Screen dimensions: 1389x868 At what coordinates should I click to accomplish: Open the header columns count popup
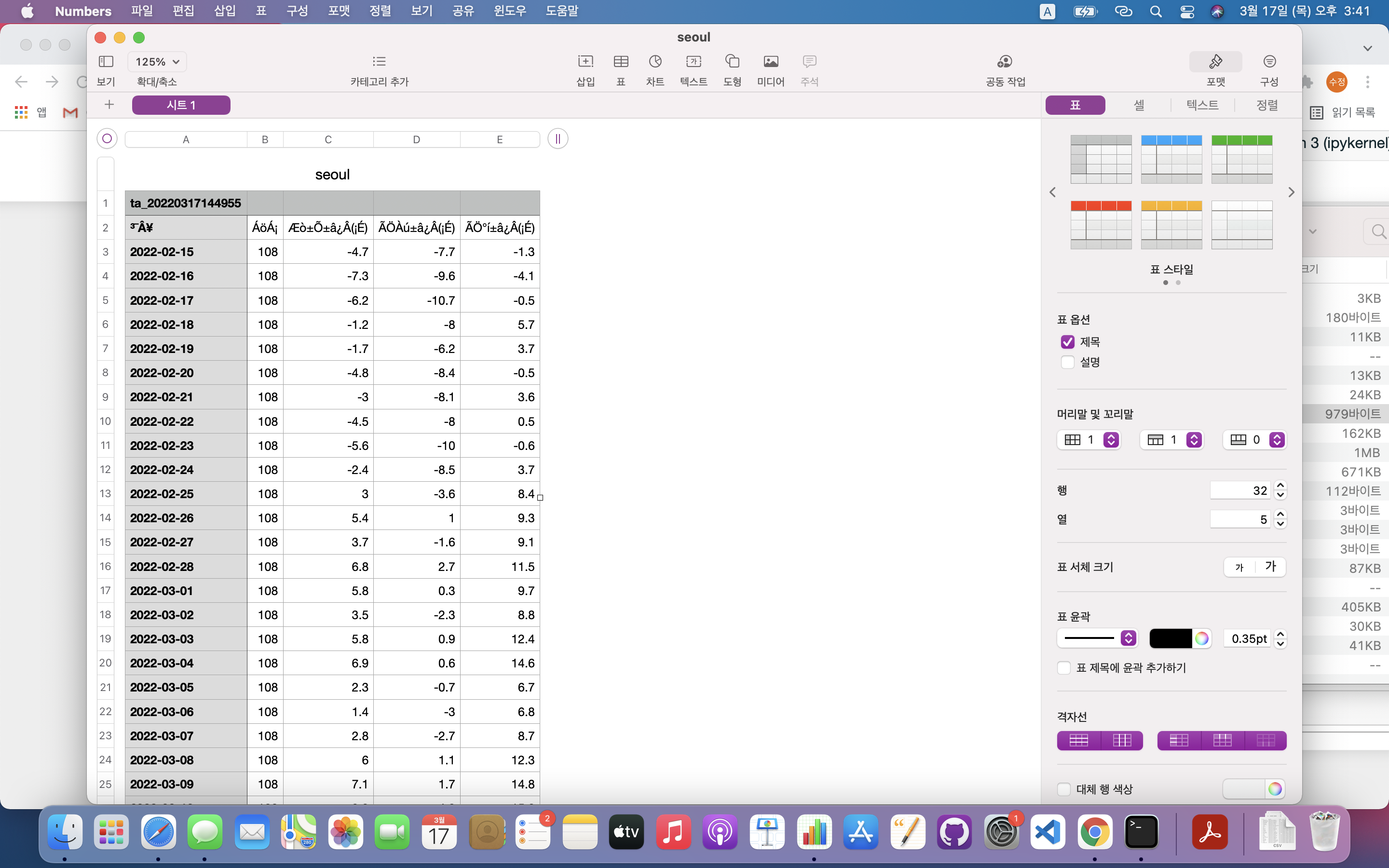pyautogui.click(x=1111, y=440)
